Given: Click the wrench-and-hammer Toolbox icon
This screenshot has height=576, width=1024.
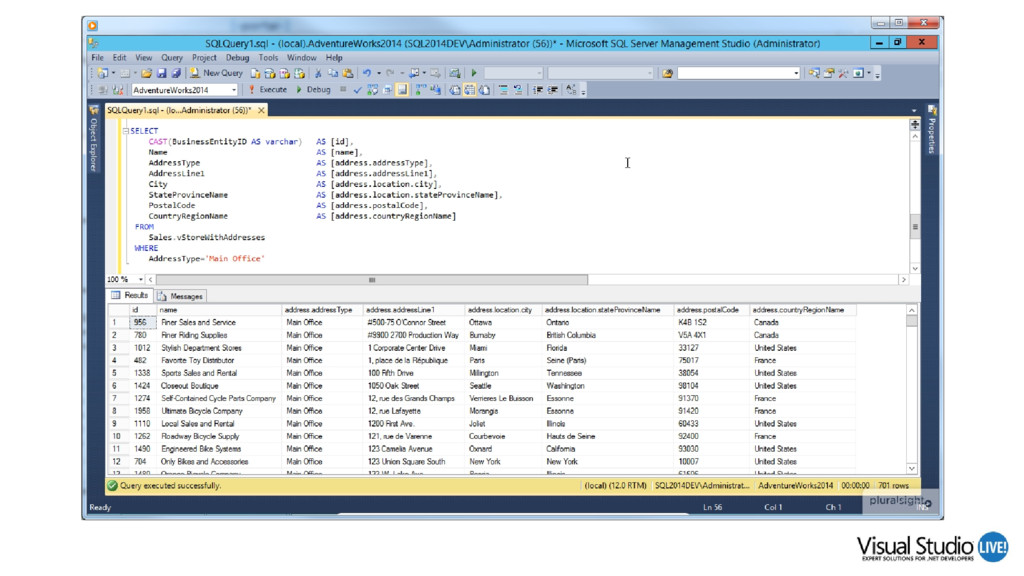Looking at the screenshot, I should [x=844, y=73].
